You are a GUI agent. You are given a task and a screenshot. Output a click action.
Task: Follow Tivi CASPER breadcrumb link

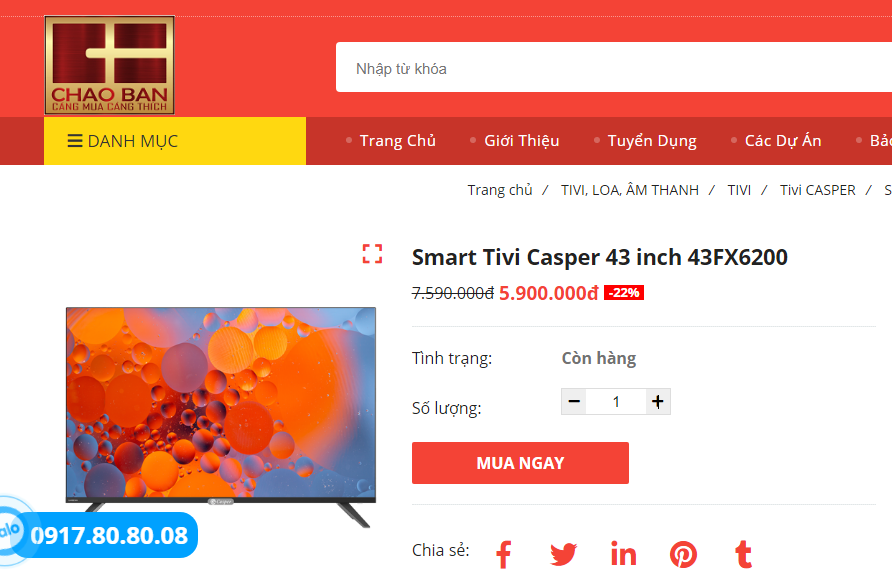click(817, 190)
